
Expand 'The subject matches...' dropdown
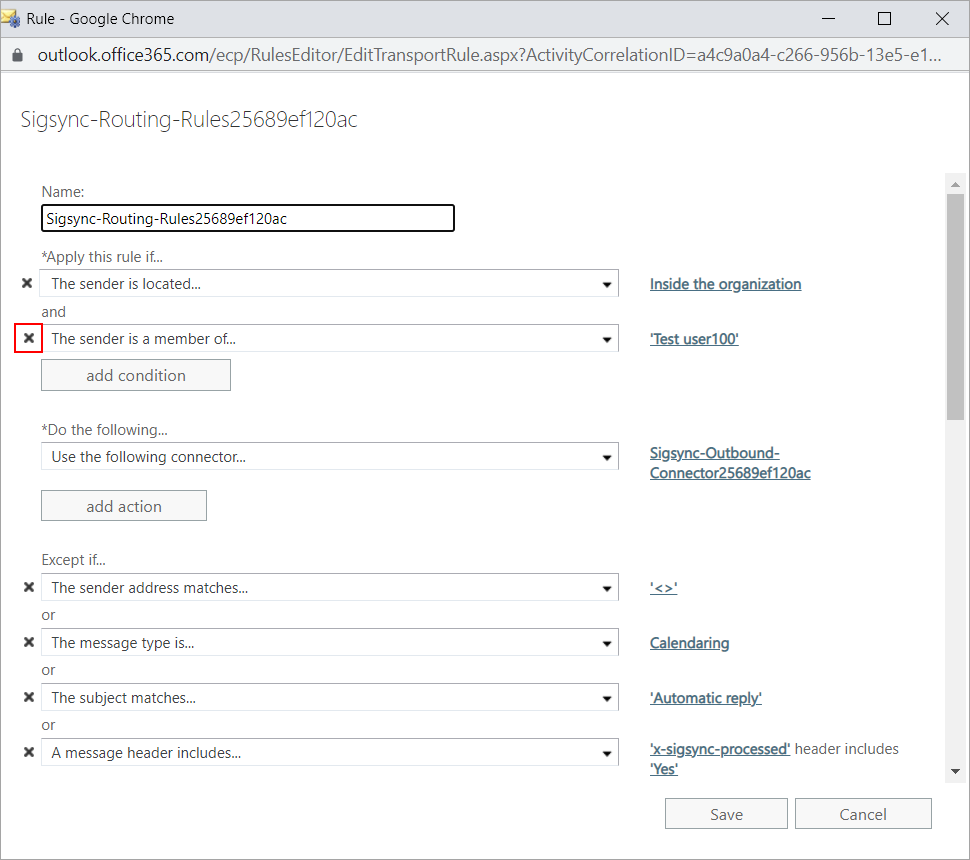pyautogui.click(x=606, y=698)
